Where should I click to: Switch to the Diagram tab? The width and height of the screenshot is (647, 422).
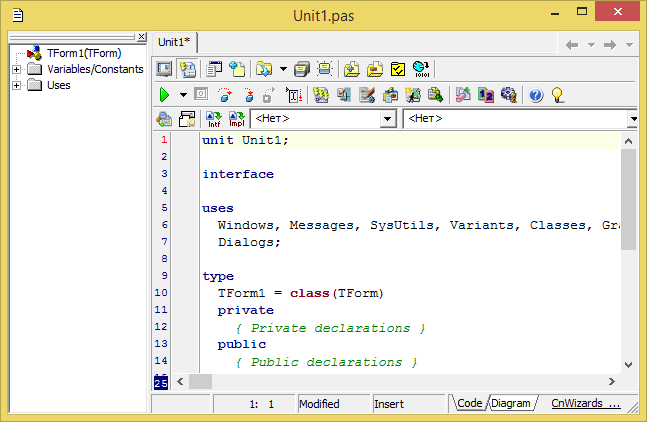coord(511,403)
